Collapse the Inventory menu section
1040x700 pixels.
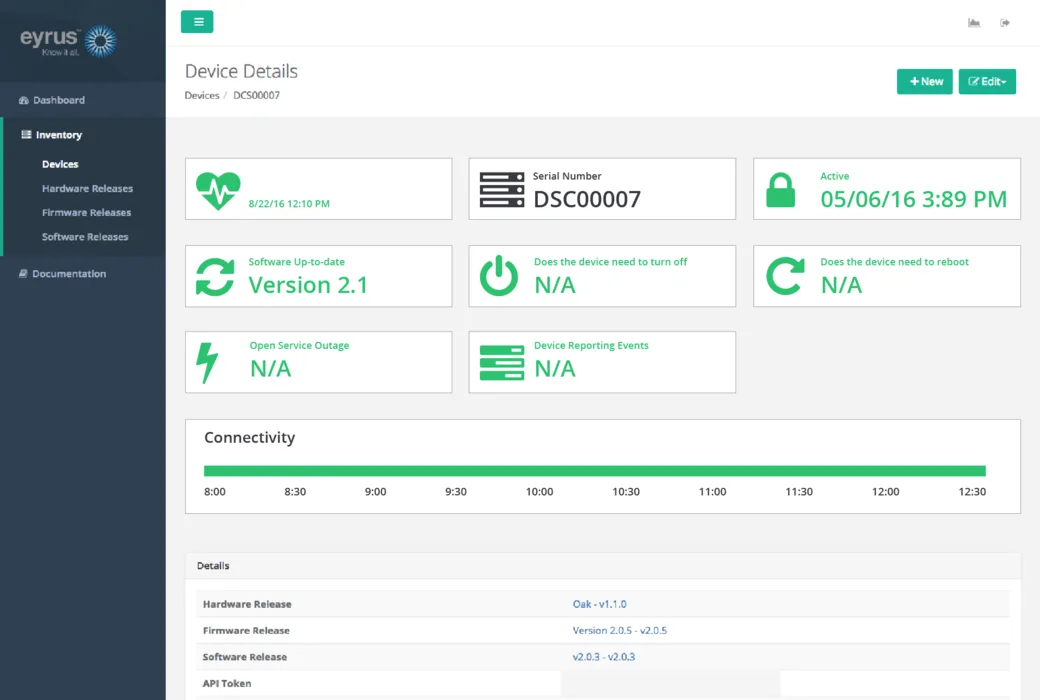tap(83, 135)
